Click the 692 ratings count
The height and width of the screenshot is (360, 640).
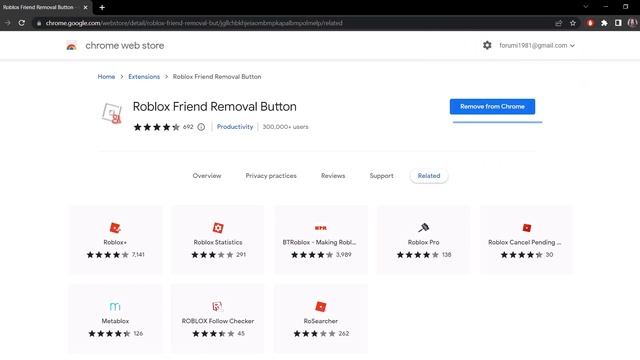pos(188,127)
